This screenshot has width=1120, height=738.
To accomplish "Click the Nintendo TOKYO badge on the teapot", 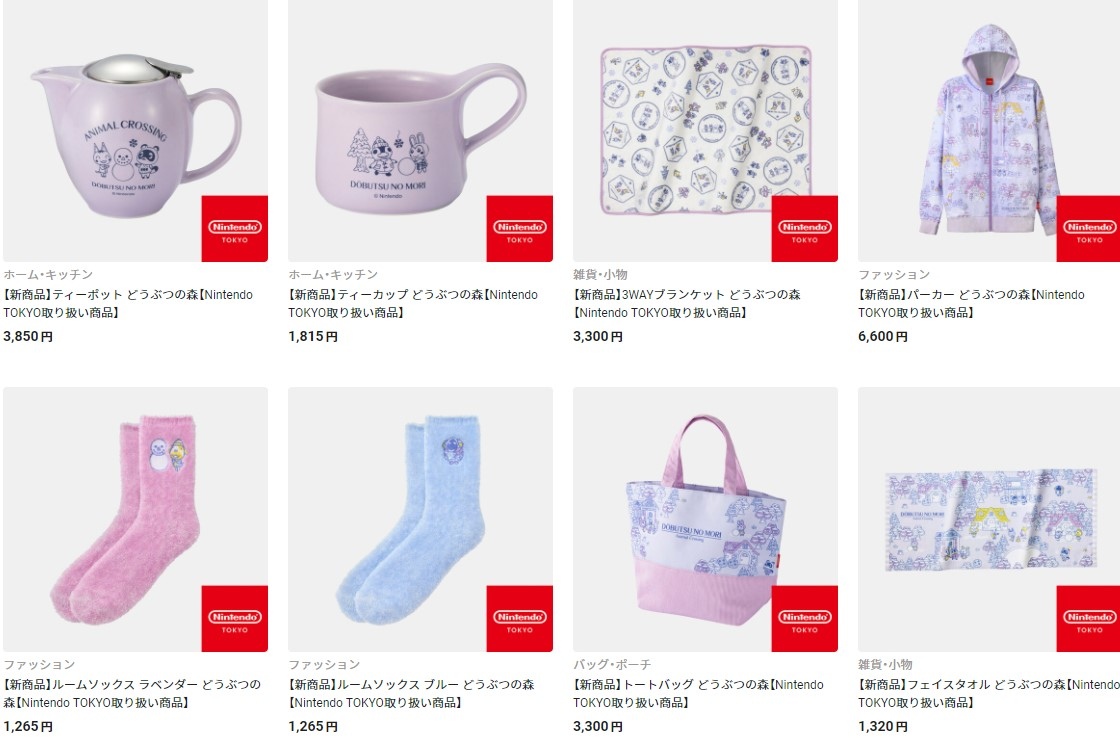I will (234, 229).
